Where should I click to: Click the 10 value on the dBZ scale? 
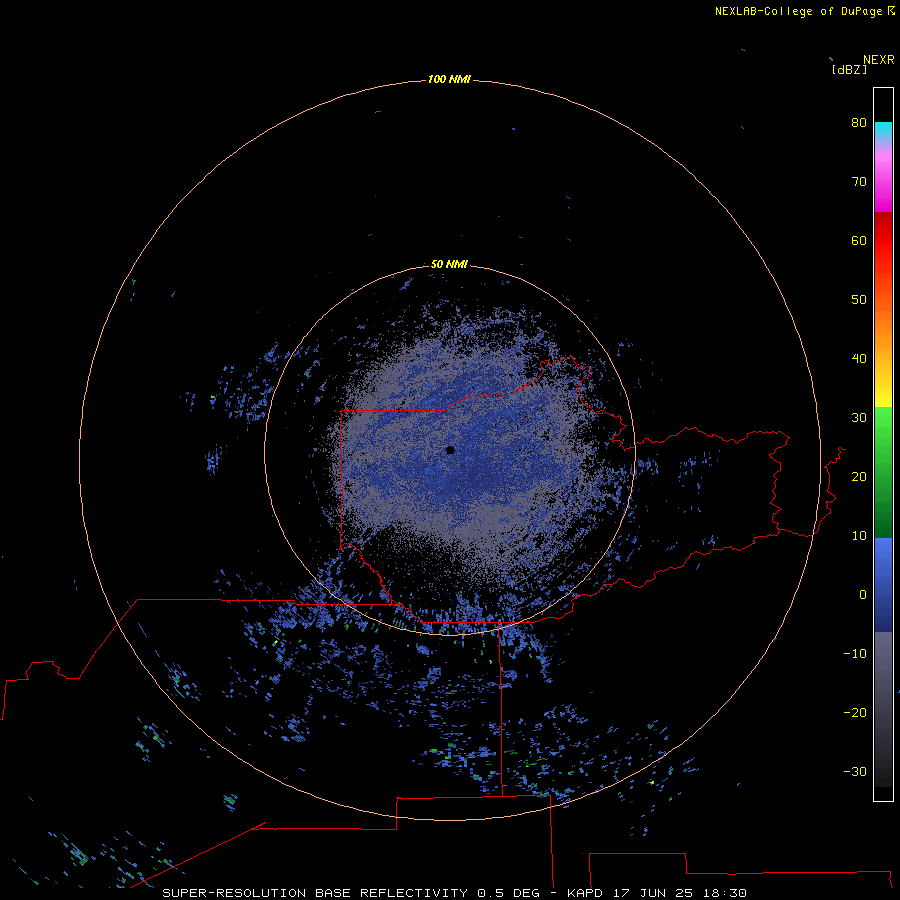pos(859,536)
